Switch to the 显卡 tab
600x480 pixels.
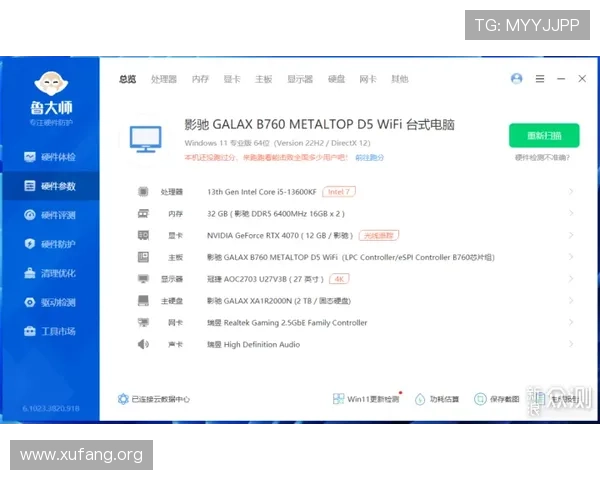[x=232, y=79]
